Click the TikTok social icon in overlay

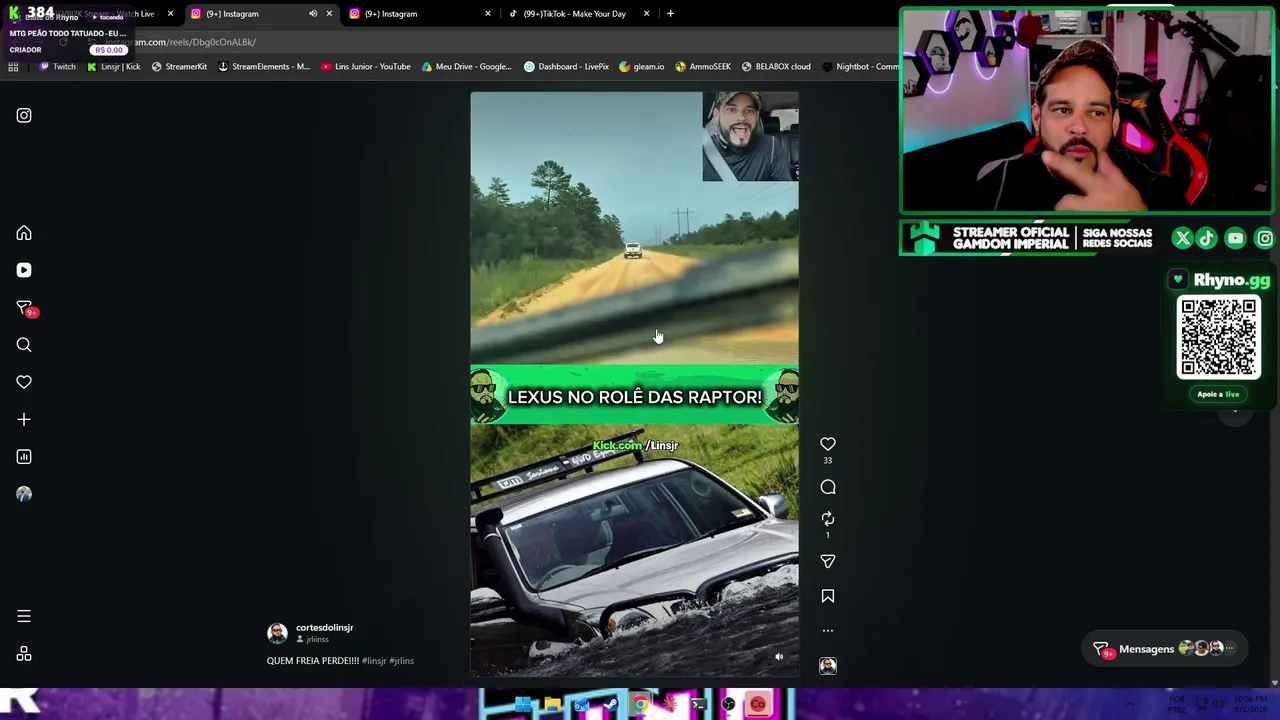[x=1207, y=239]
